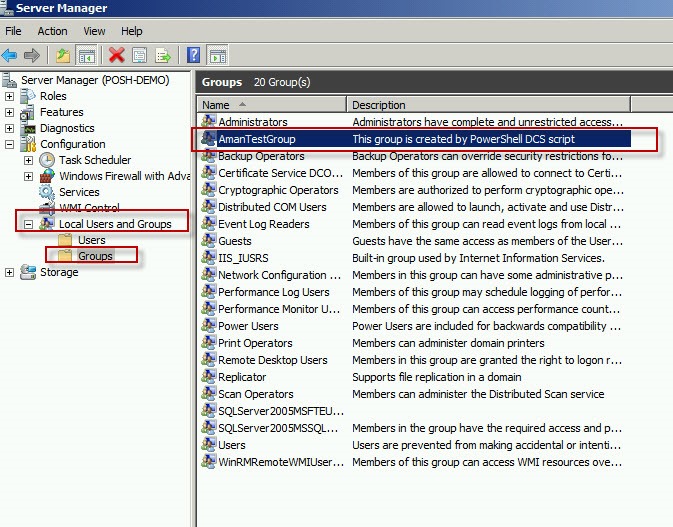Expand the Storage tree node
Screen dimensions: 673x527
click(10, 272)
